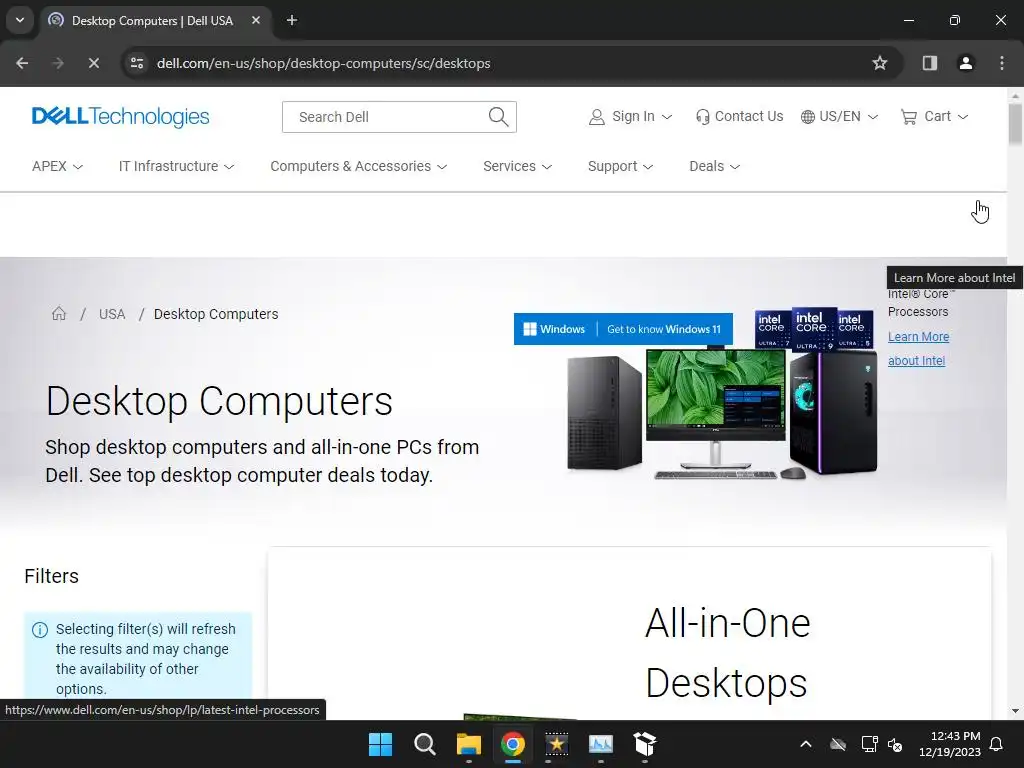Click the Filters heading
Viewport: 1024px width, 768px height.
52,576
